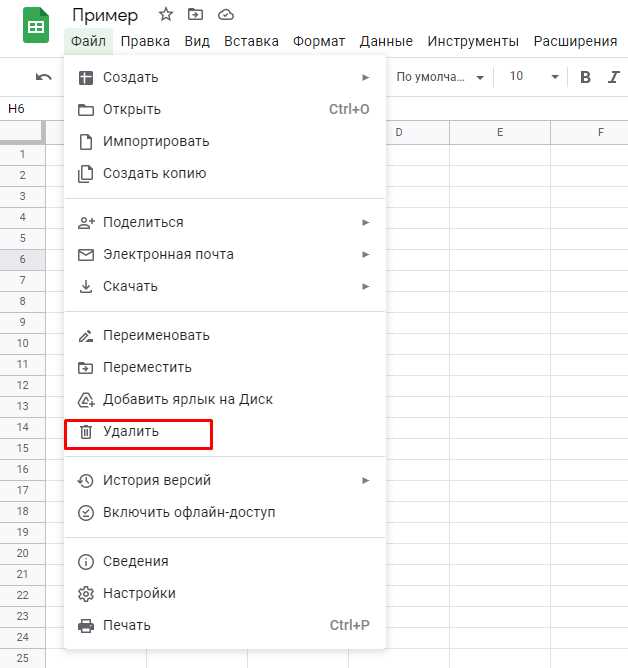Expand the Электронная почта submenu arrow

365,254
